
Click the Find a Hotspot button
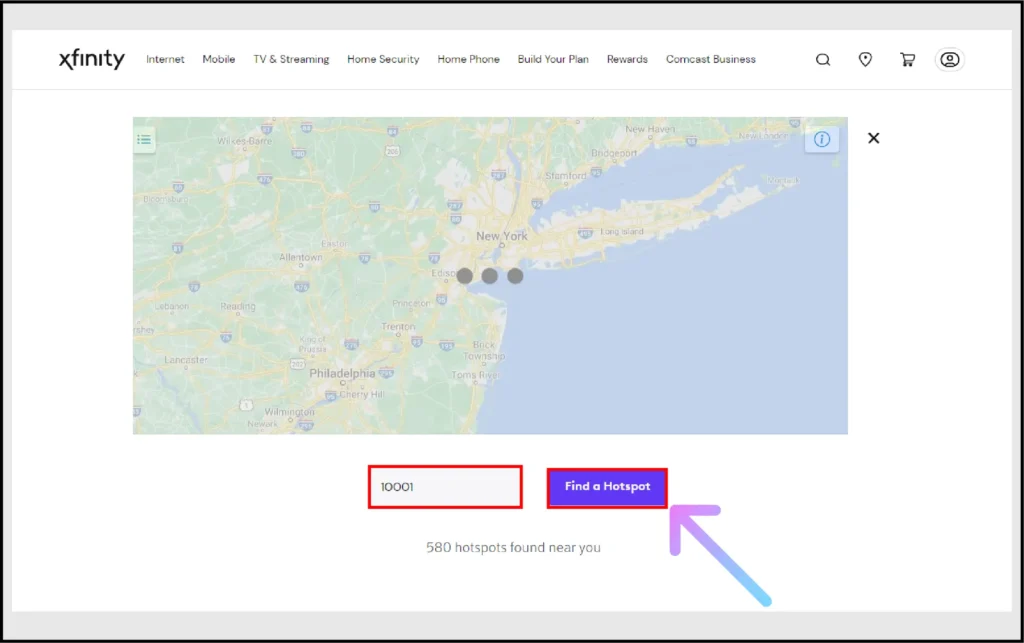(607, 487)
